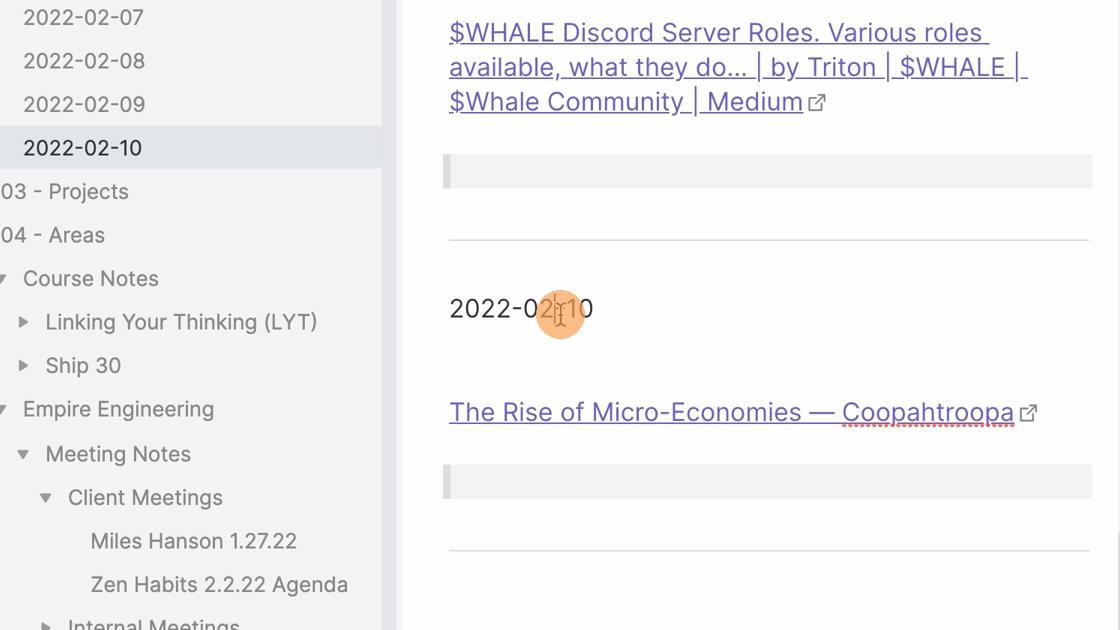Collapse the Client Meetings folder arrow
Screen dimensions: 1120x630
tap(46, 498)
